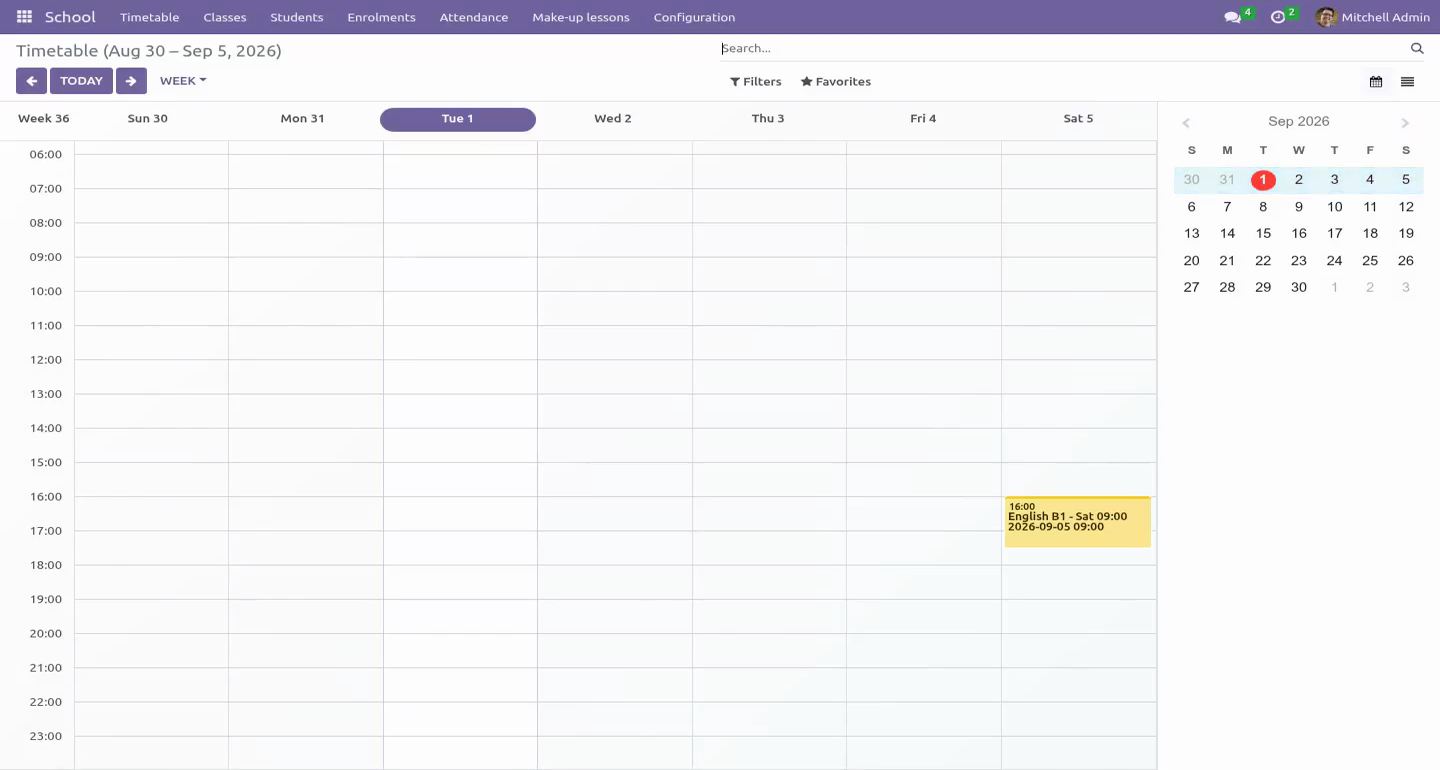Open the Configuration menu
This screenshot has width=1440, height=770.
694,17
